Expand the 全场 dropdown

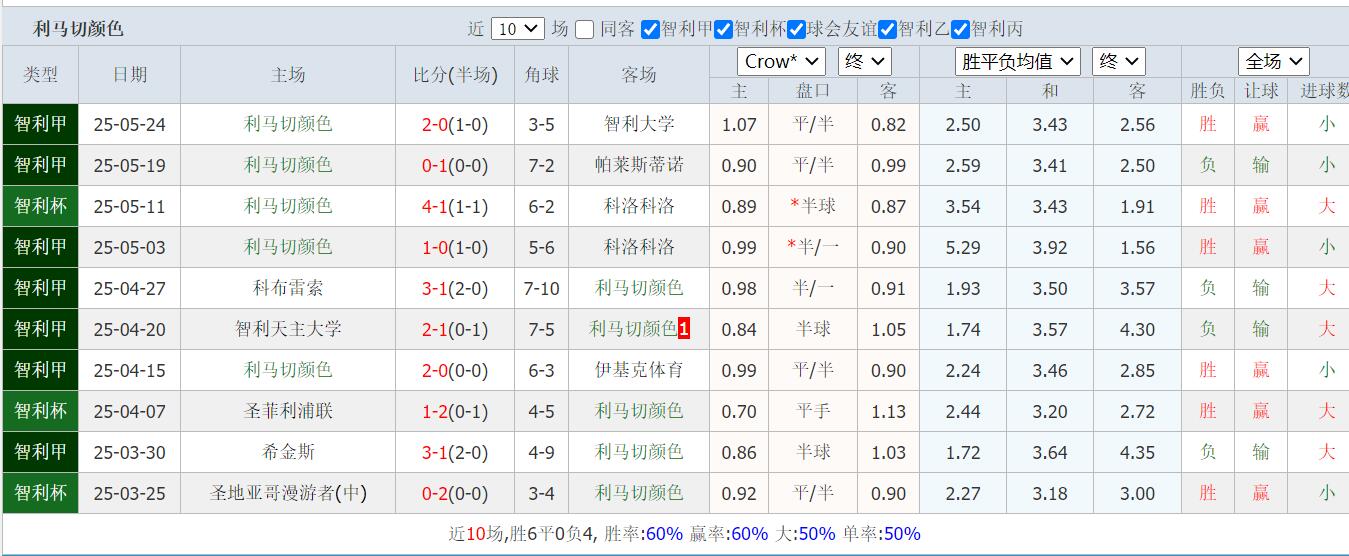point(1273,62)
